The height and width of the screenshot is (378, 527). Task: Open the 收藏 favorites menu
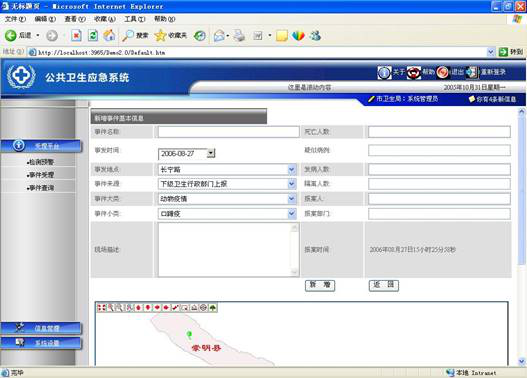105,19
